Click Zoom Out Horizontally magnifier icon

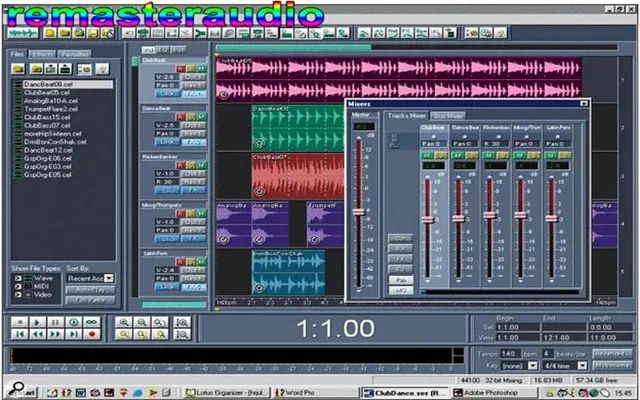142,322
